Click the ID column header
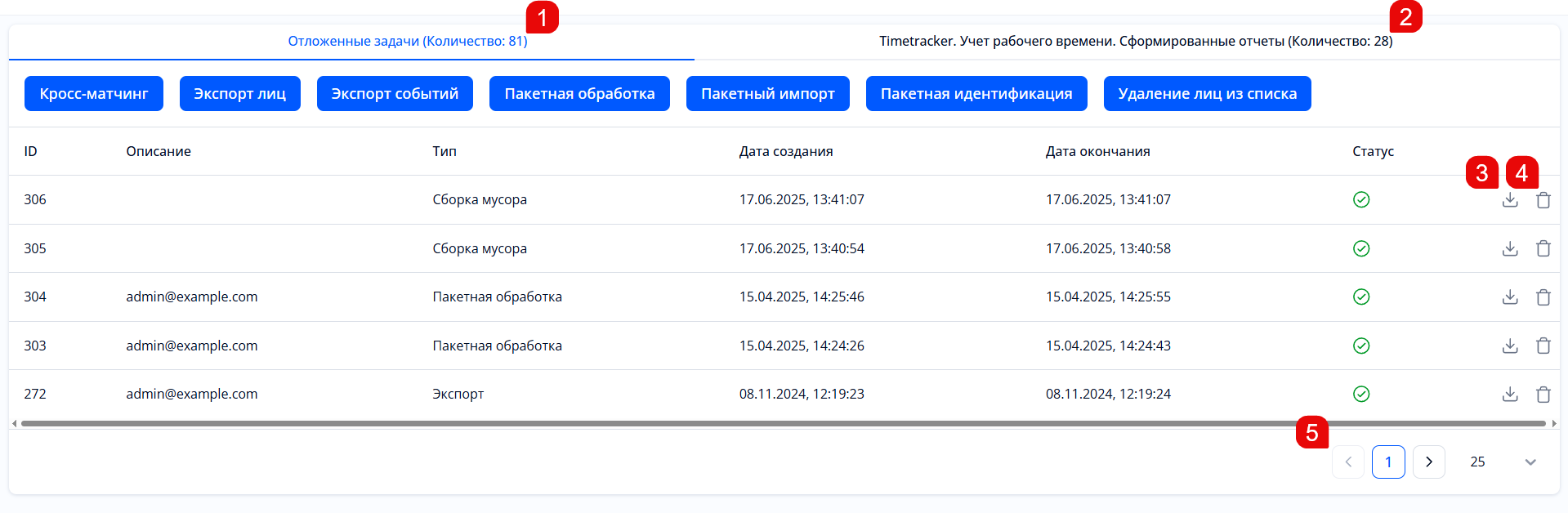This screenshot has height=513, width=1568. click(x=30, y=151)
